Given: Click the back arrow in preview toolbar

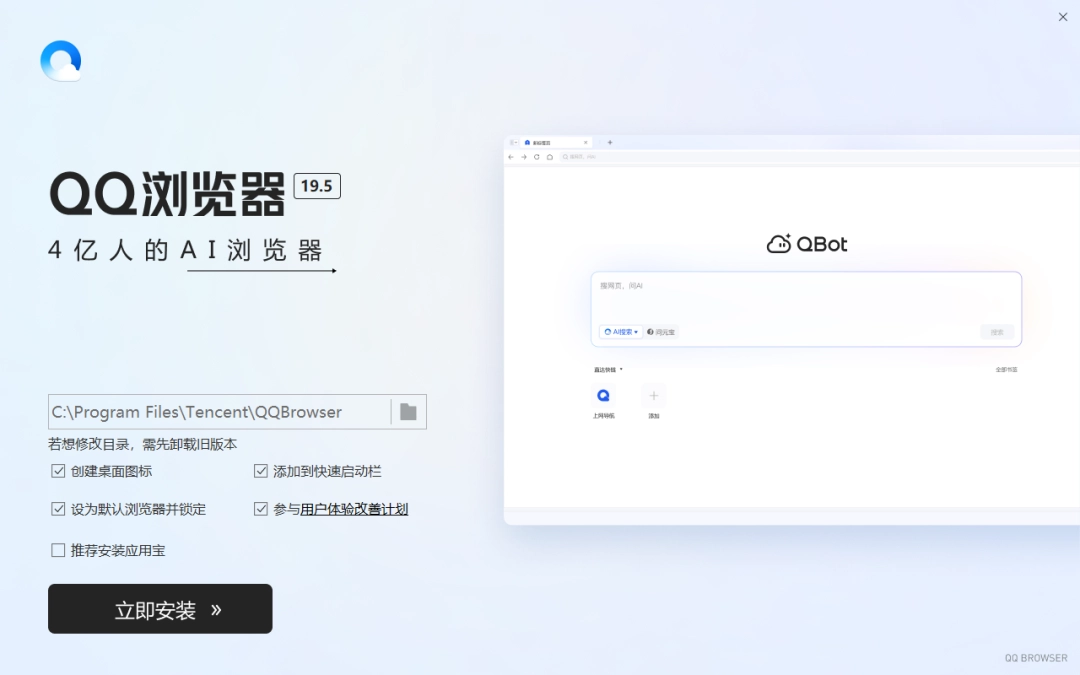Looking at the screenshot, I should pyautogui.click(x=511, y=157).
